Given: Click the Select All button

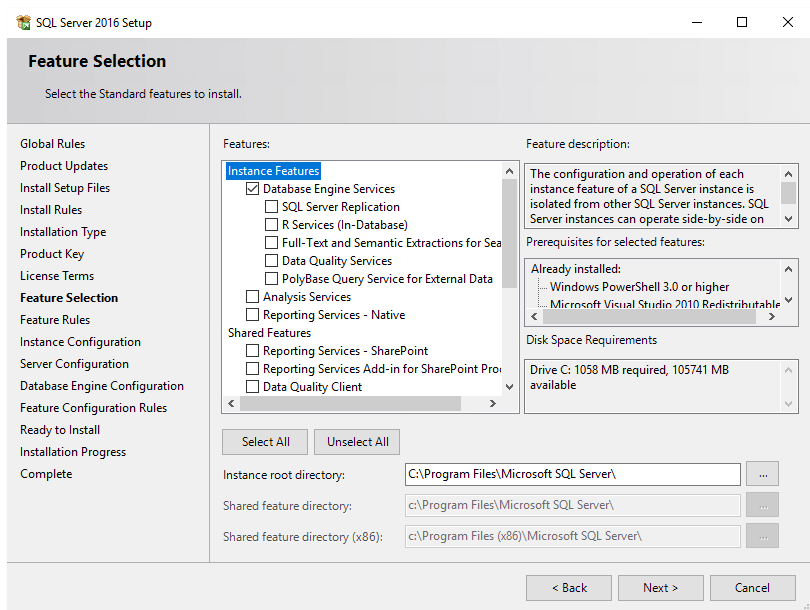Looking at the screenshot, I should pos(265,442).
